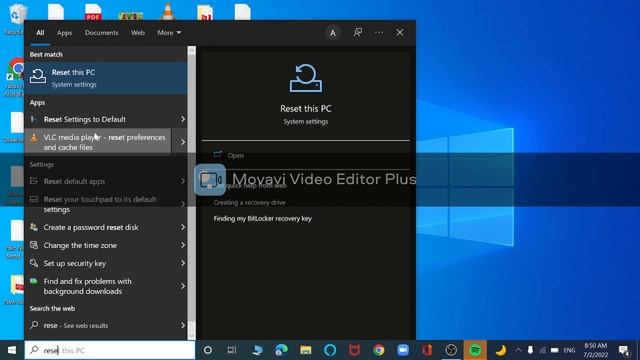Open the Reset this PC best match
This screenshot has height=360, width=640.
[x=106, y=78]
